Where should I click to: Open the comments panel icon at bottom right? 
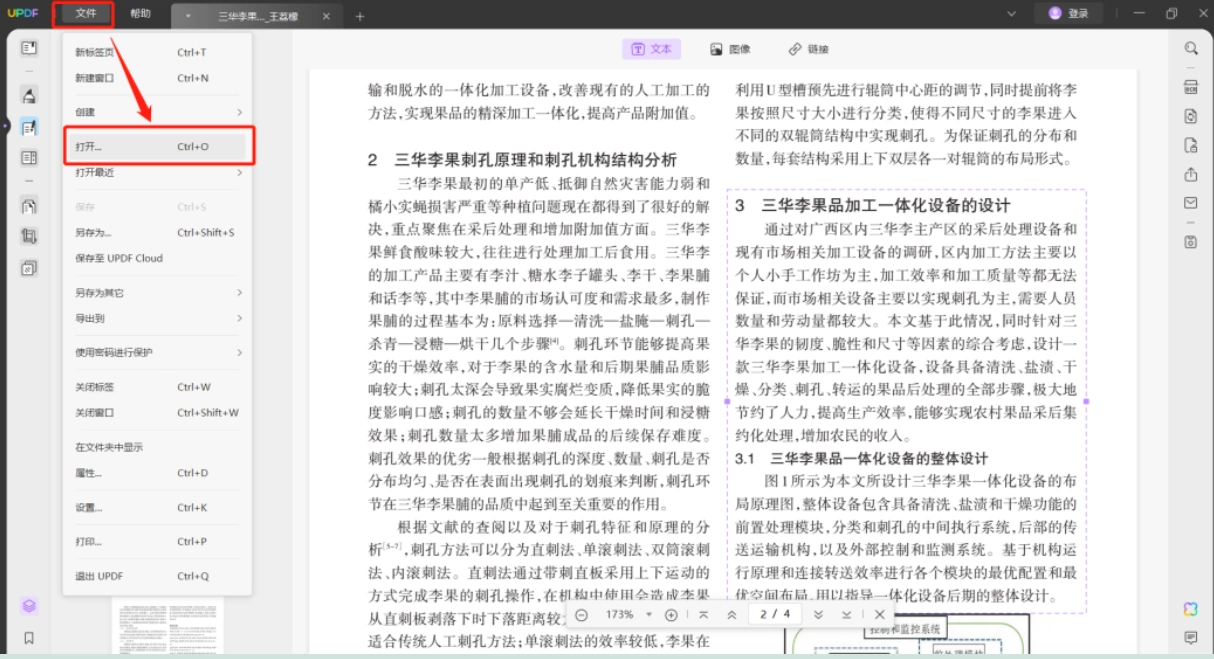tap(1190, 637)
